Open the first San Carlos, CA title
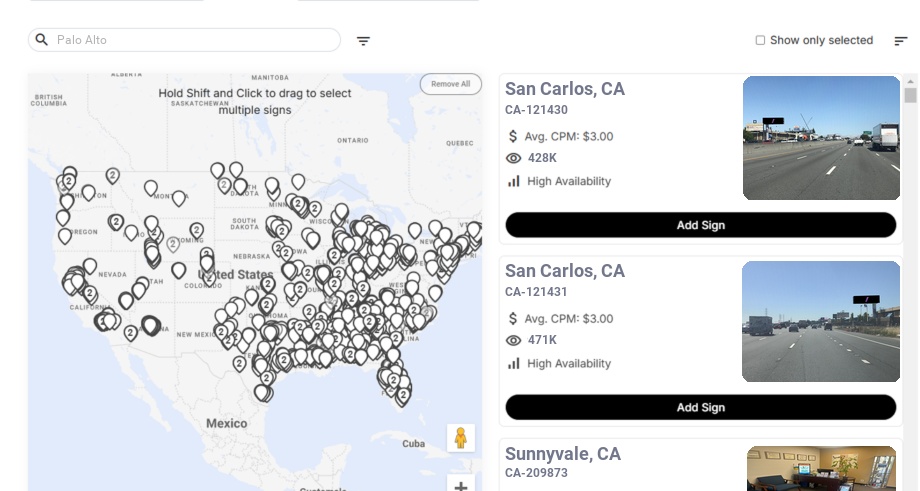The width and height of the screenshot is (920, 491). click(x=565, y=89)
